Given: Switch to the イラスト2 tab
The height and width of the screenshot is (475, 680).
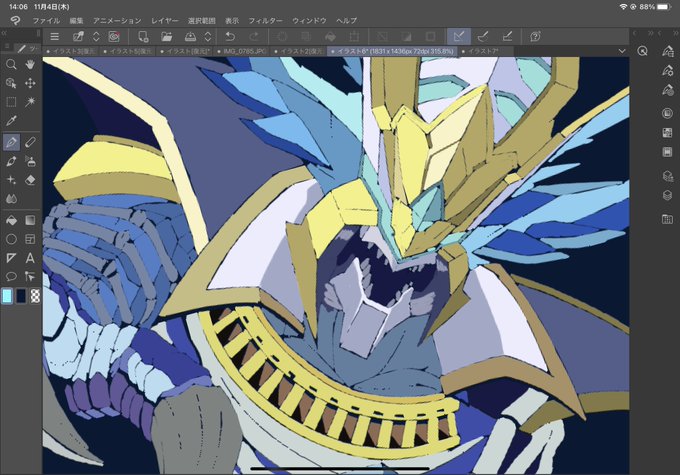Looking at the screenshot, I should (x=299, y=51).
